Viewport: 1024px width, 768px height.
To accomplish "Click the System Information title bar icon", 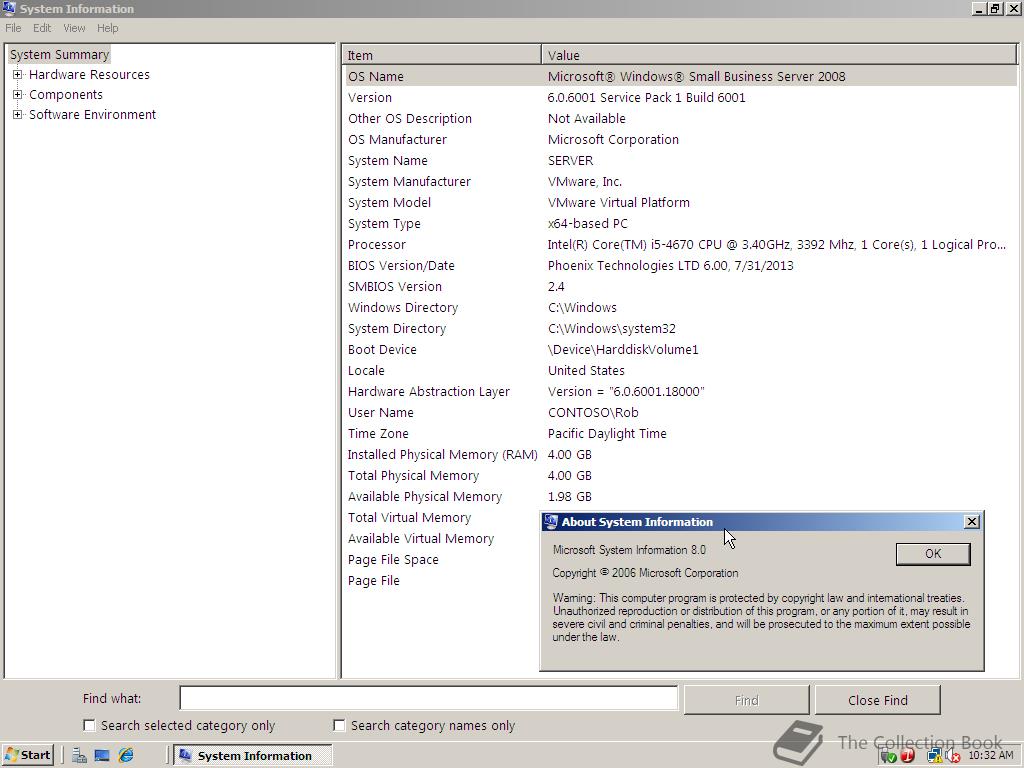I will pyautogui.click(x=9, y=8).
